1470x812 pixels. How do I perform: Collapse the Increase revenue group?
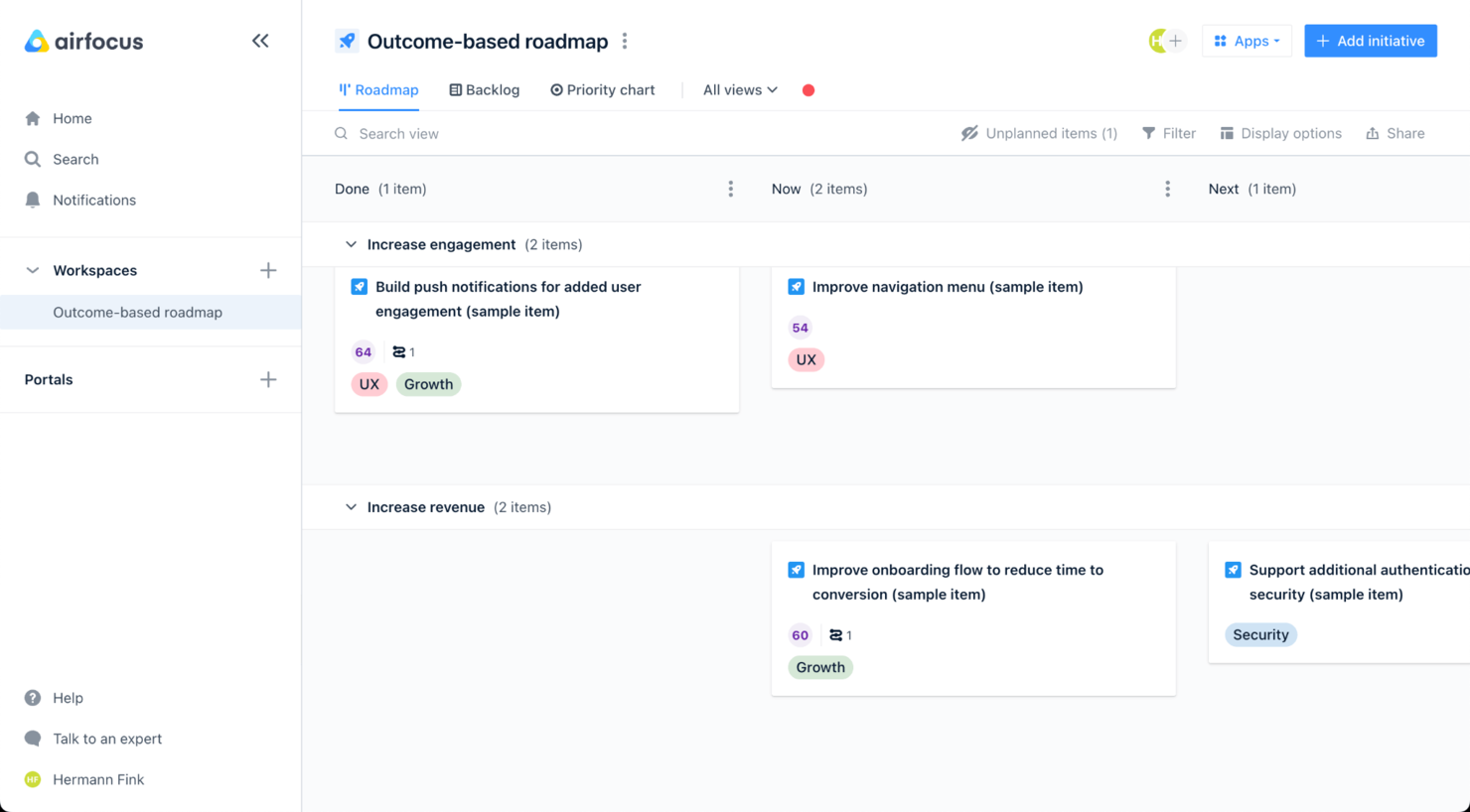(351, 506)
